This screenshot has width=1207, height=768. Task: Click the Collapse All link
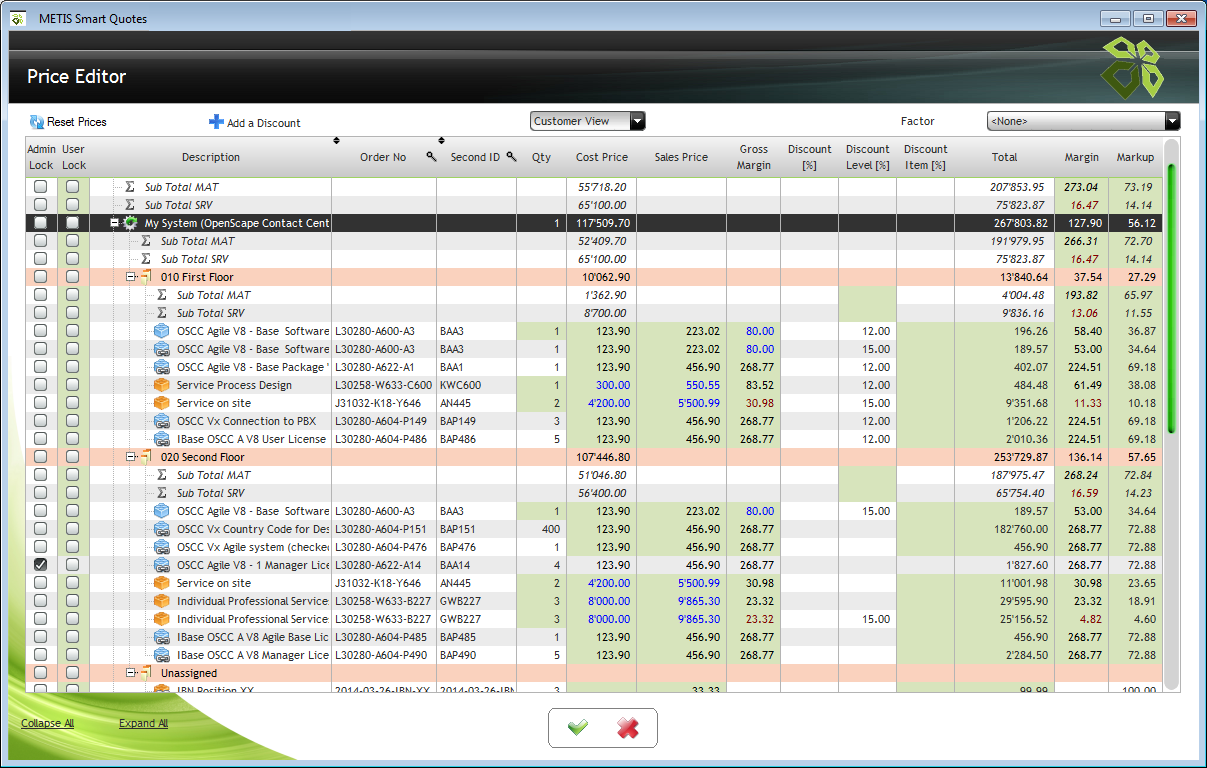pos(47,723)
